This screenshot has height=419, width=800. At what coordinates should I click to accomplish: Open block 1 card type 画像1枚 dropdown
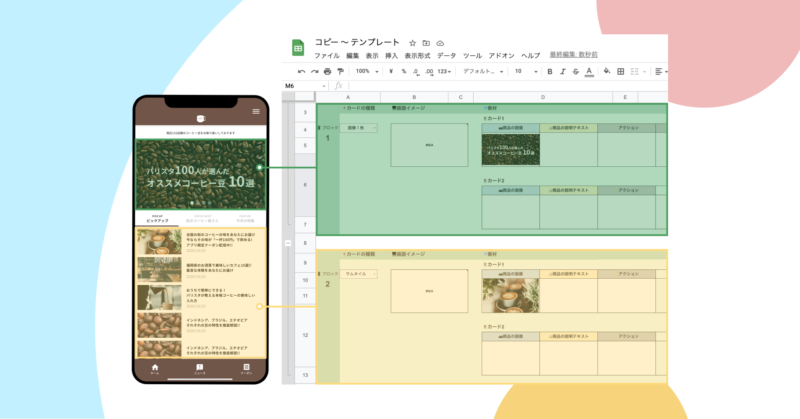point(359,128)
